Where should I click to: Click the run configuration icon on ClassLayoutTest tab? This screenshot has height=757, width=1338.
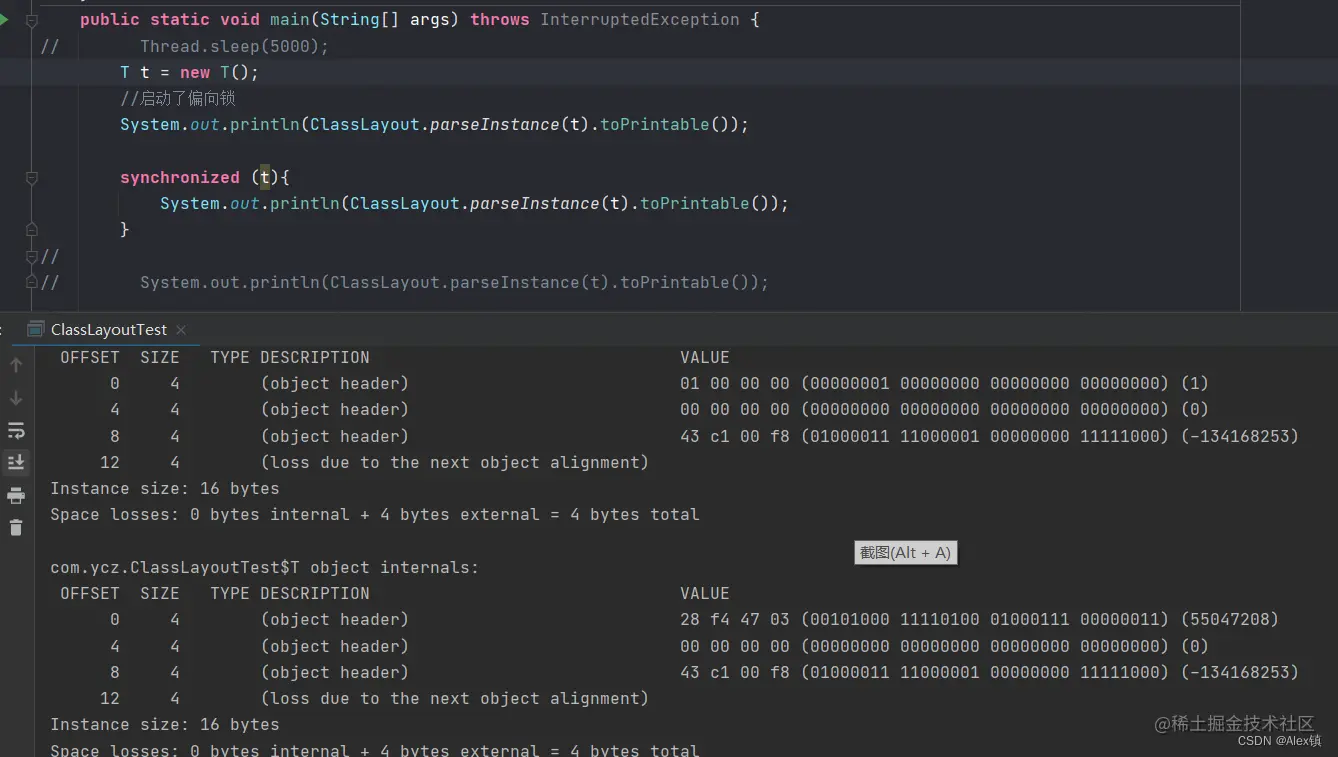click(36, 329)
